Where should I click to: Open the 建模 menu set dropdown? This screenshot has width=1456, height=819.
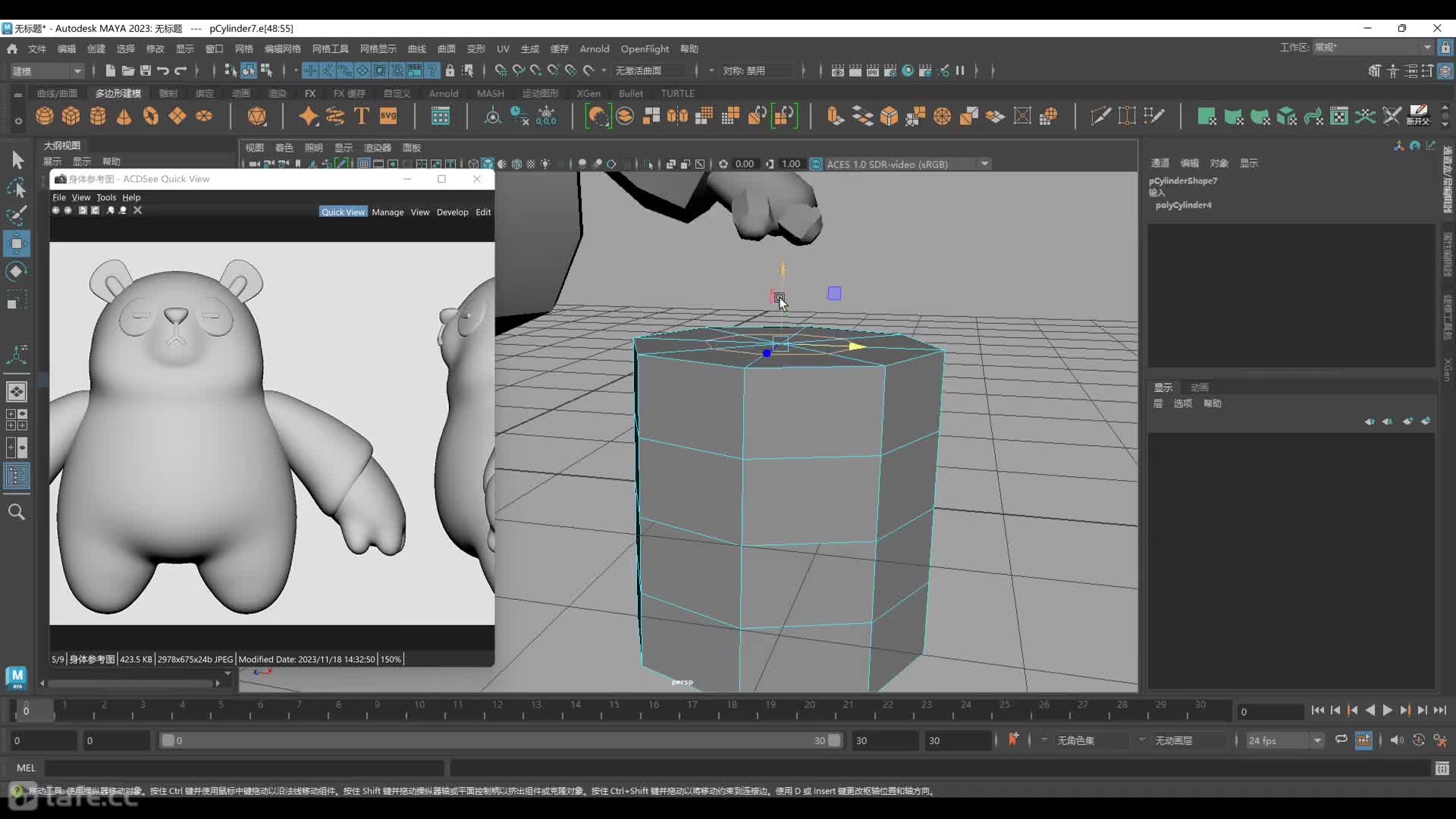click(47, 71)
